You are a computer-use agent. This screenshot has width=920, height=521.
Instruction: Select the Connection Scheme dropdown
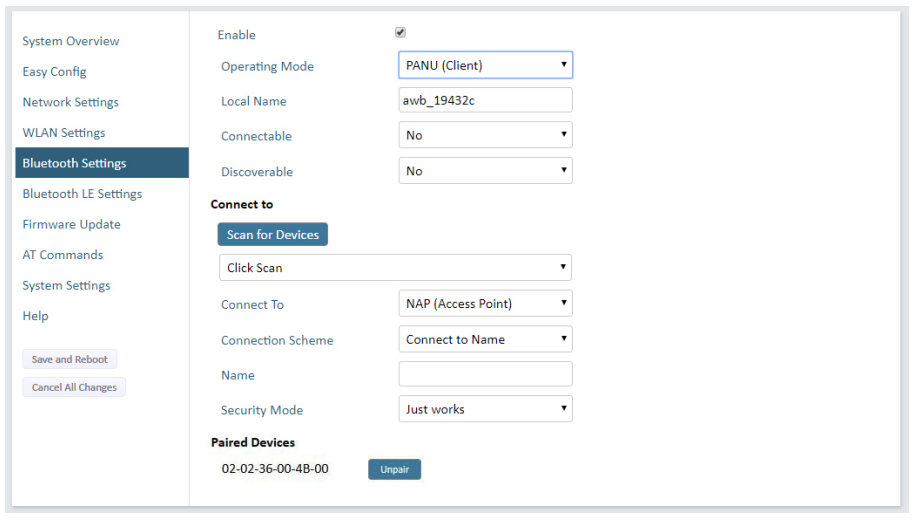tap(485, 339)
